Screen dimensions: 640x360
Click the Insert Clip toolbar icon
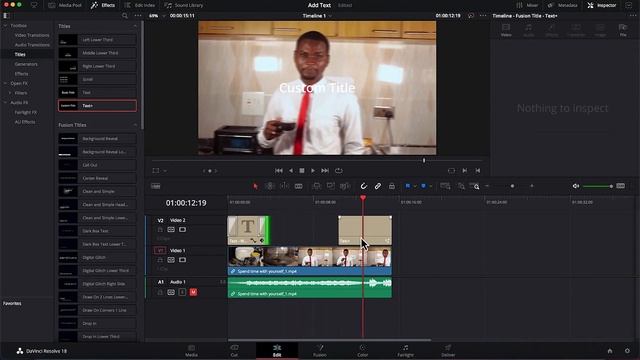point(316,186)
